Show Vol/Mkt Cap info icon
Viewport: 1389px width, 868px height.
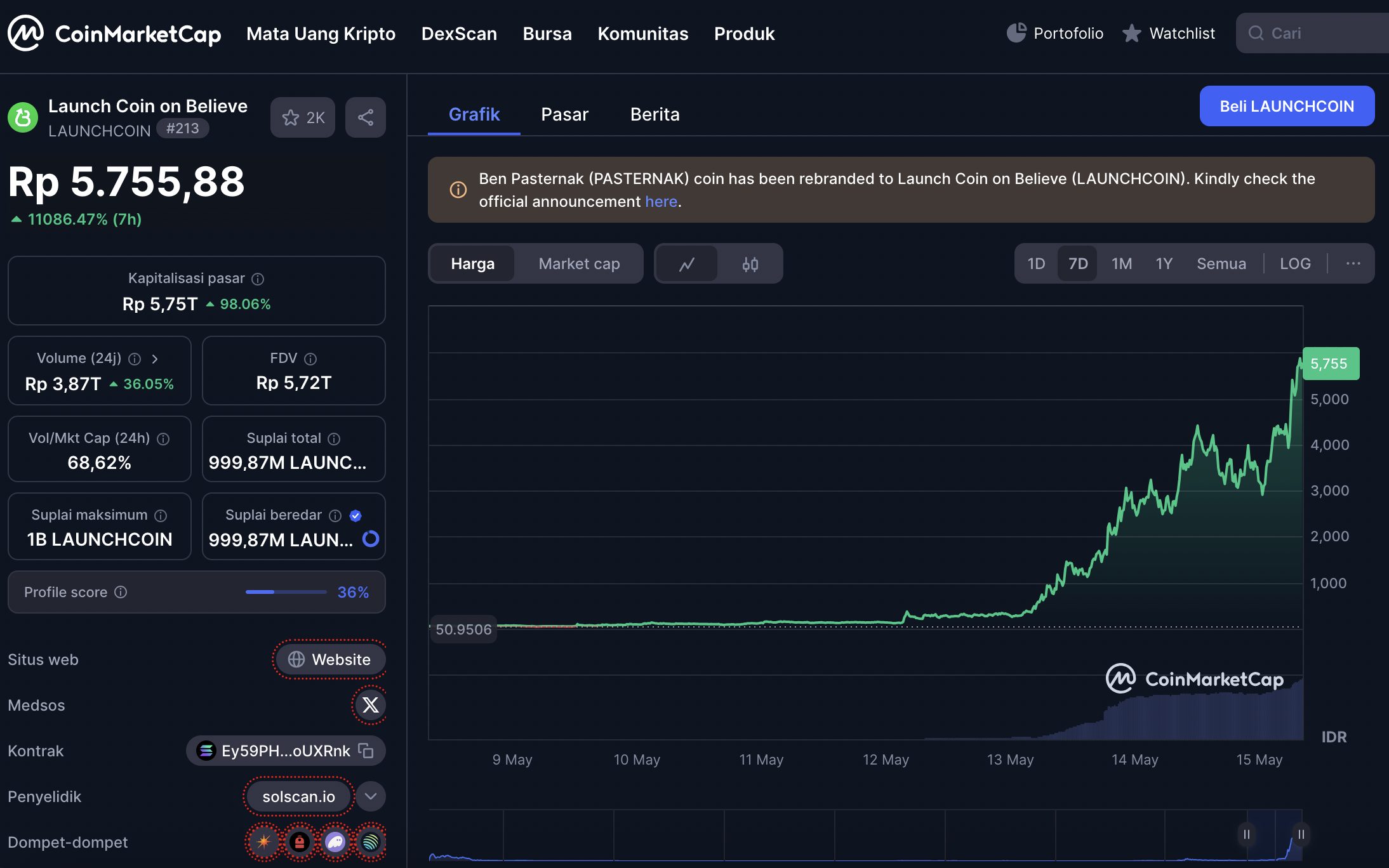[x=163, y=438]
